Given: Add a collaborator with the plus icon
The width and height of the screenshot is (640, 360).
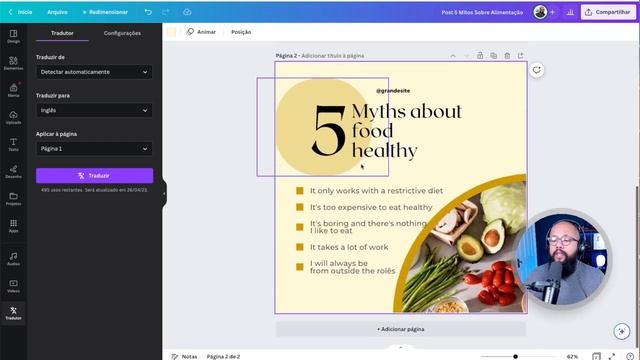Looking at the screenshot, I should click(553, 12).
